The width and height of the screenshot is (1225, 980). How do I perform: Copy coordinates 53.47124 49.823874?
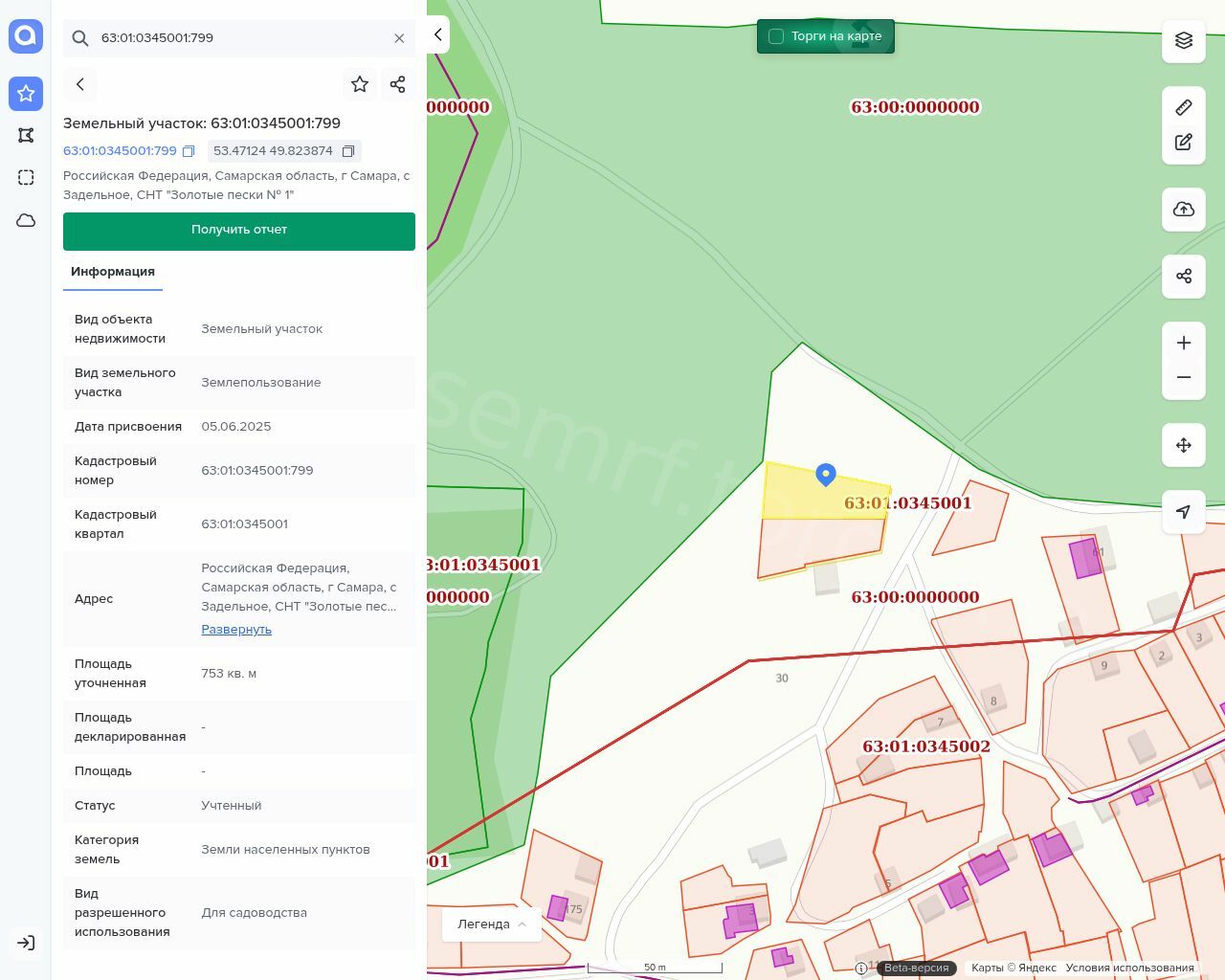pos(348,151)
